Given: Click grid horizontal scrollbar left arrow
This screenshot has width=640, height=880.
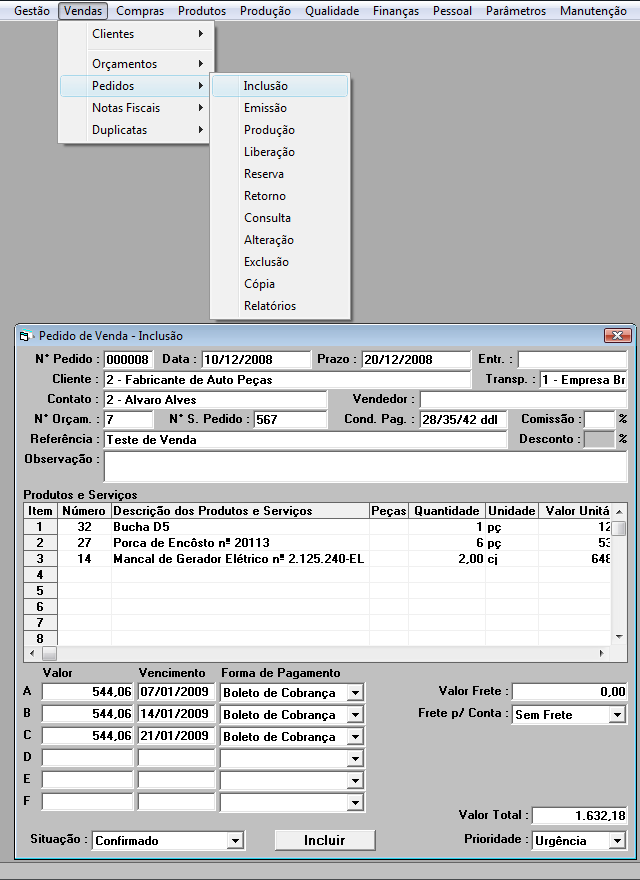Looking at the screenshot, I should [32, 653].
